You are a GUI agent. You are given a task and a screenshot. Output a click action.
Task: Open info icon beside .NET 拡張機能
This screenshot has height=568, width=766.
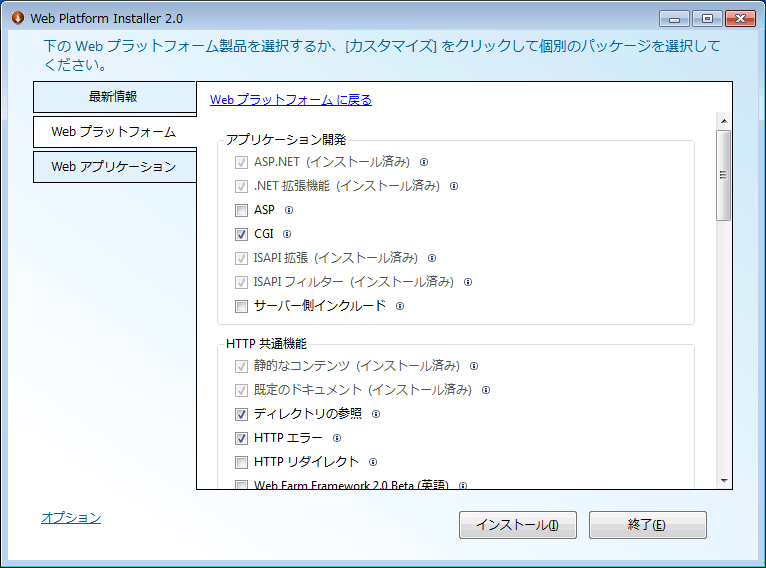[454, 186]
